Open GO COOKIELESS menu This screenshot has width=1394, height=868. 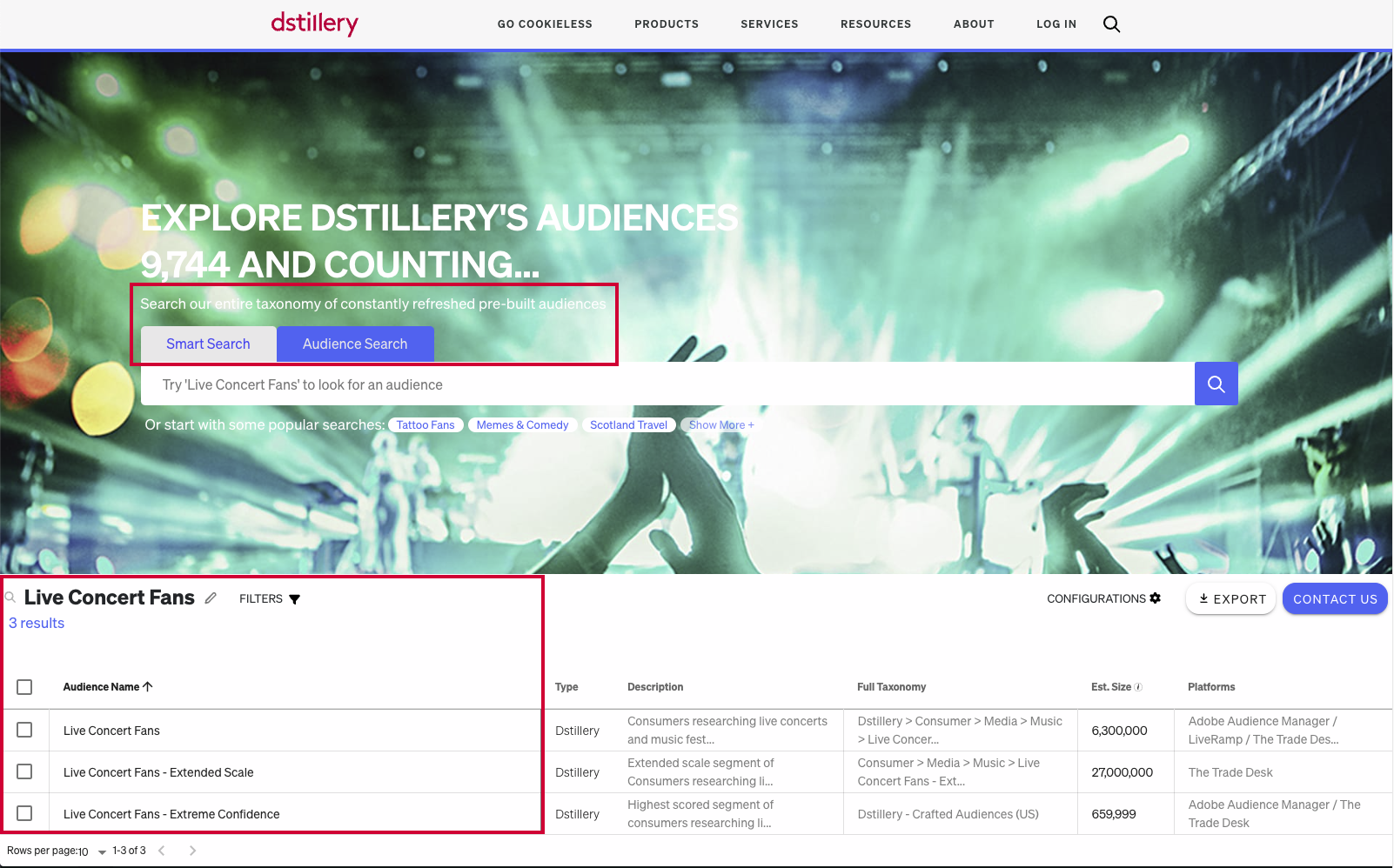[545, 24]
